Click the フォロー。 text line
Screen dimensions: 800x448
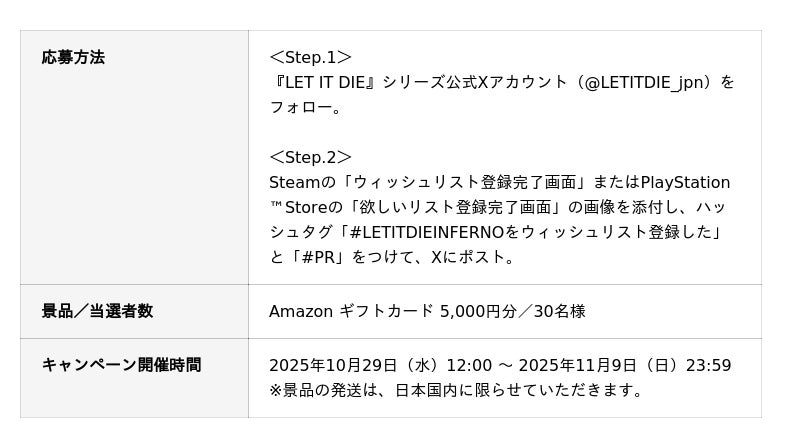[306, 107]
